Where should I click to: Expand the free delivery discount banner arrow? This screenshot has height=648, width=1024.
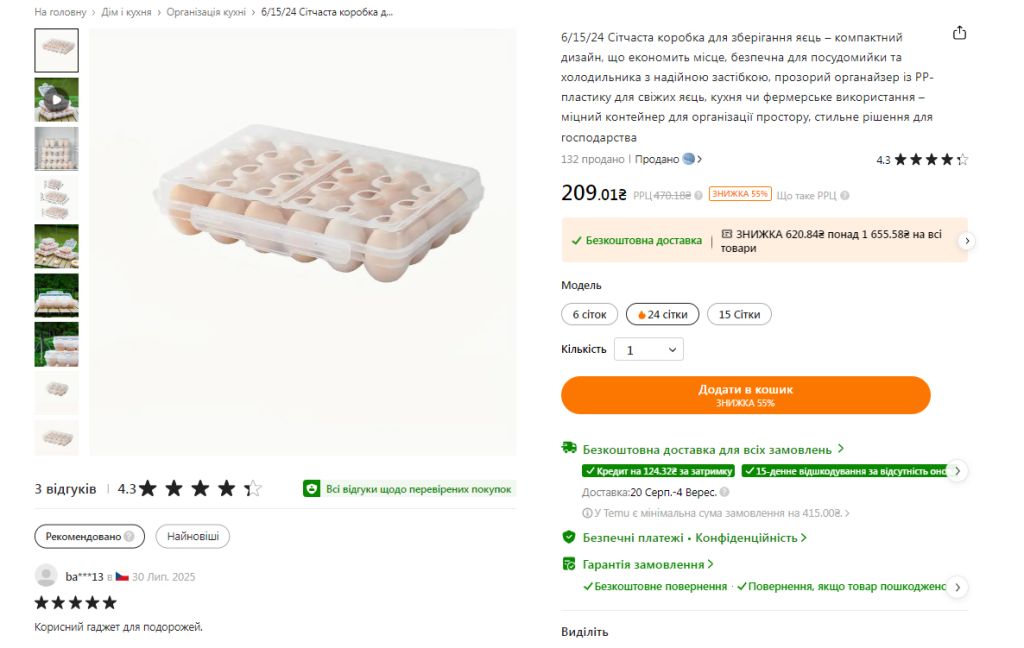pyautogui.click(x=967, y=241)
